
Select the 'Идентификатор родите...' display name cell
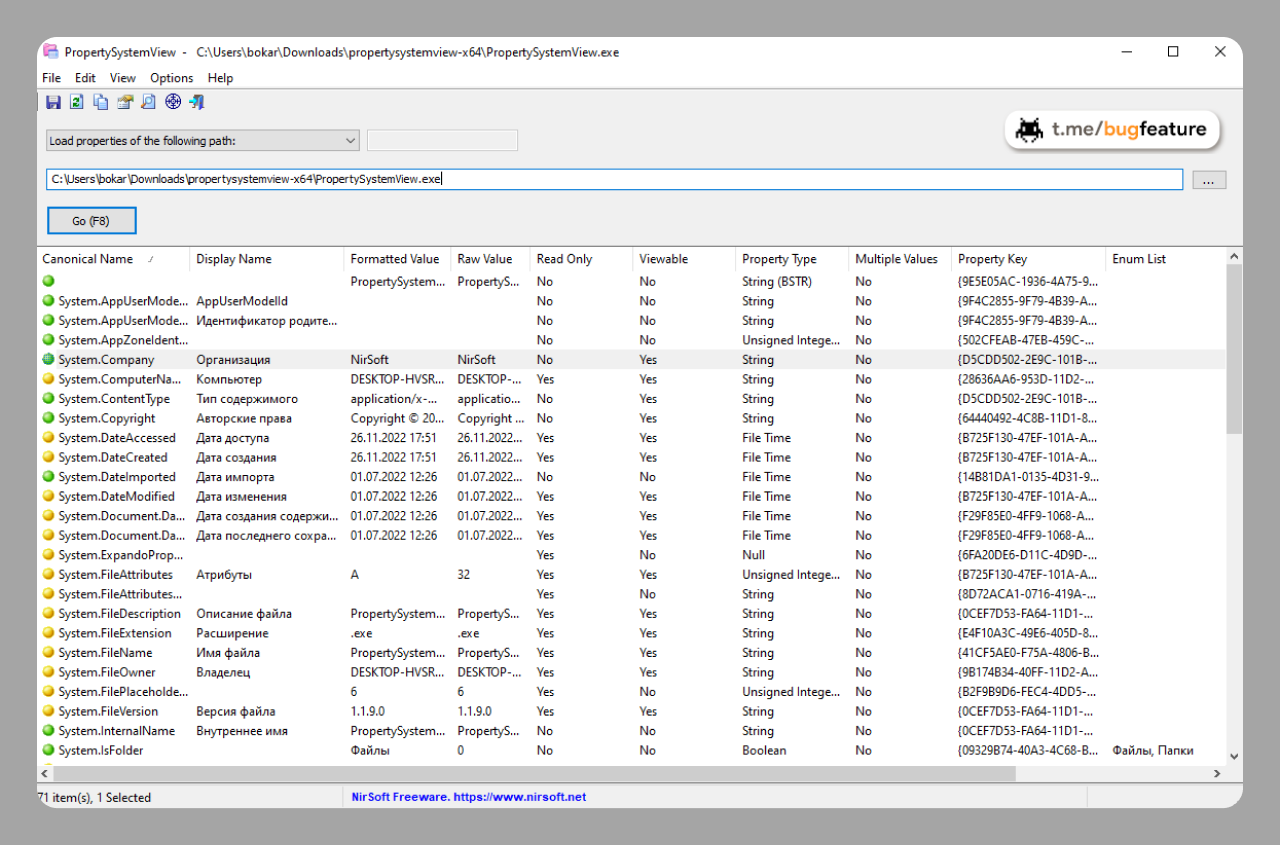[x=267, y=321]
